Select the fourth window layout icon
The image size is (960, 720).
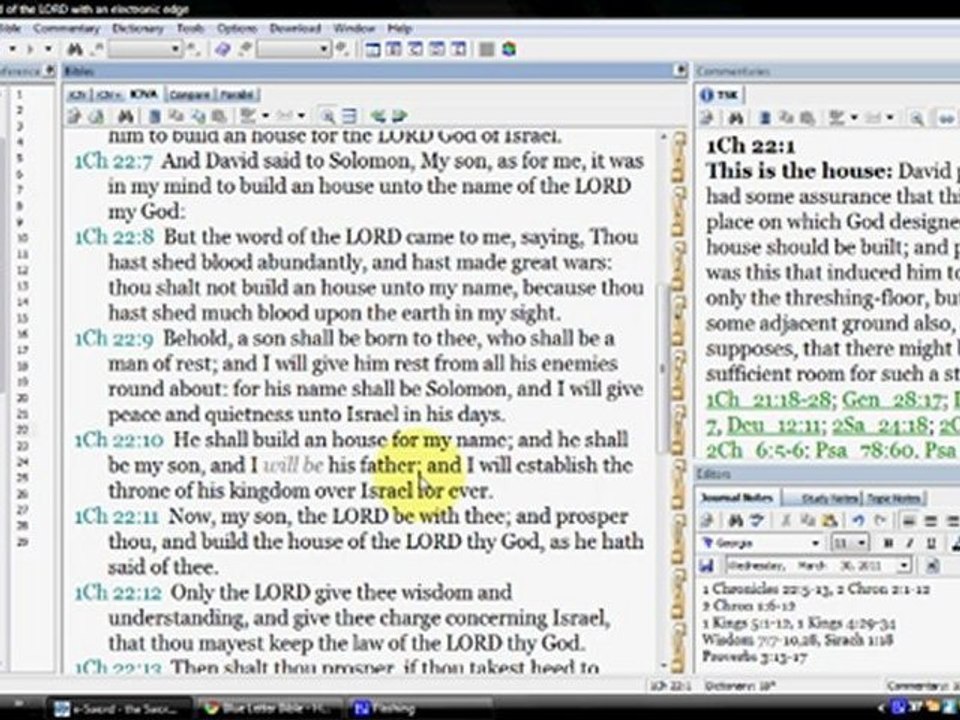click(x=437, y=49)
